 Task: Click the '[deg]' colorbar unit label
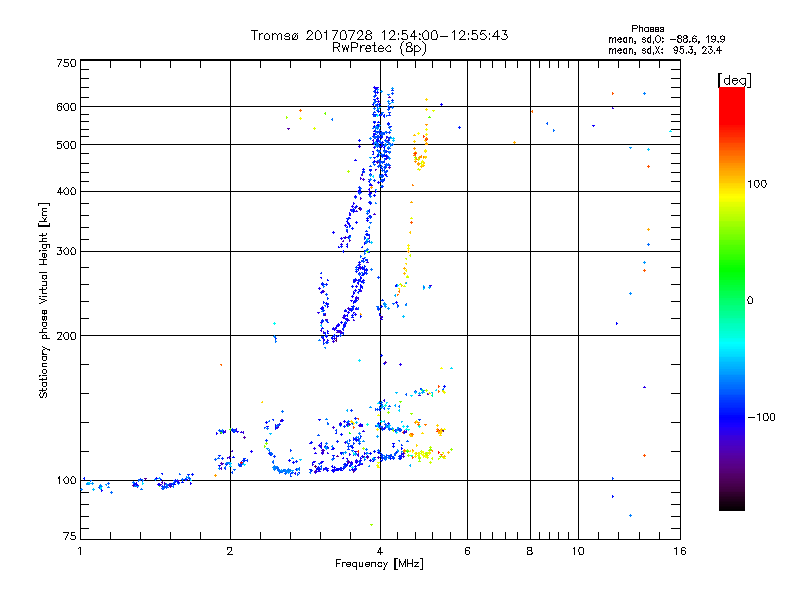point(734,80)
